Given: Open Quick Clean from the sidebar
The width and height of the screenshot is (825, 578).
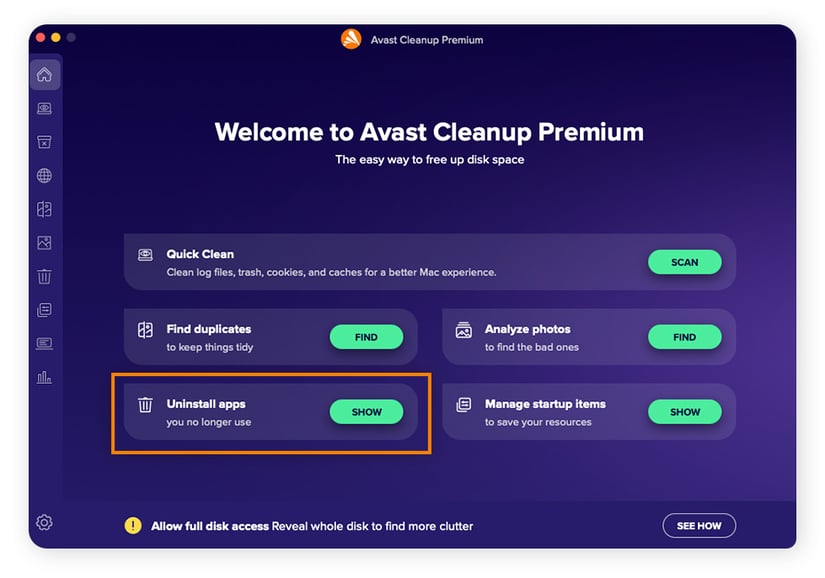Looking at the screenshot, I should (x=44, y=109).
